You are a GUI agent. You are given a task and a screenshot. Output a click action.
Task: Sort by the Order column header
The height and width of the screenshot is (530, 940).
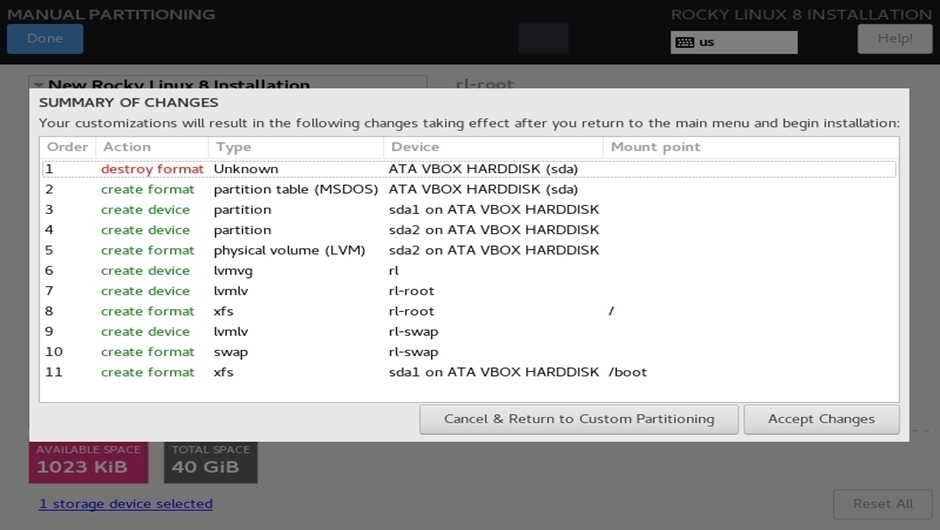click(68, 147)
